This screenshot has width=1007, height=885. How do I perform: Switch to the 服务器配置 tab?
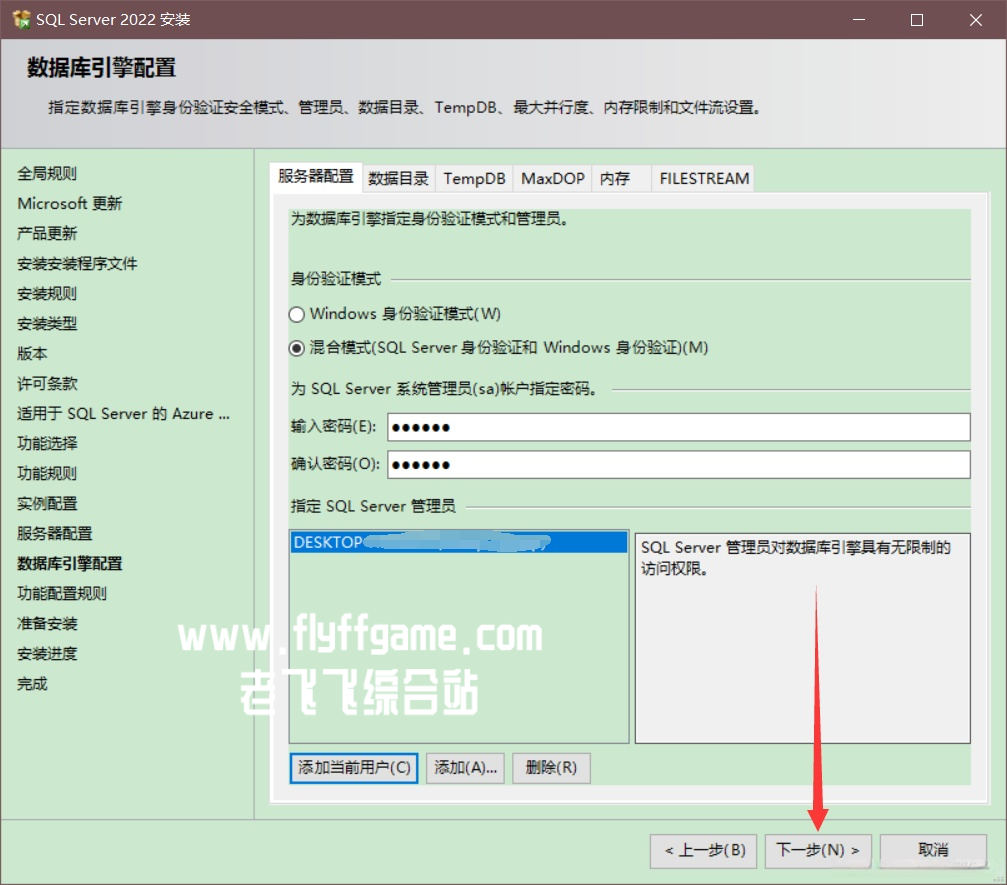316,176
